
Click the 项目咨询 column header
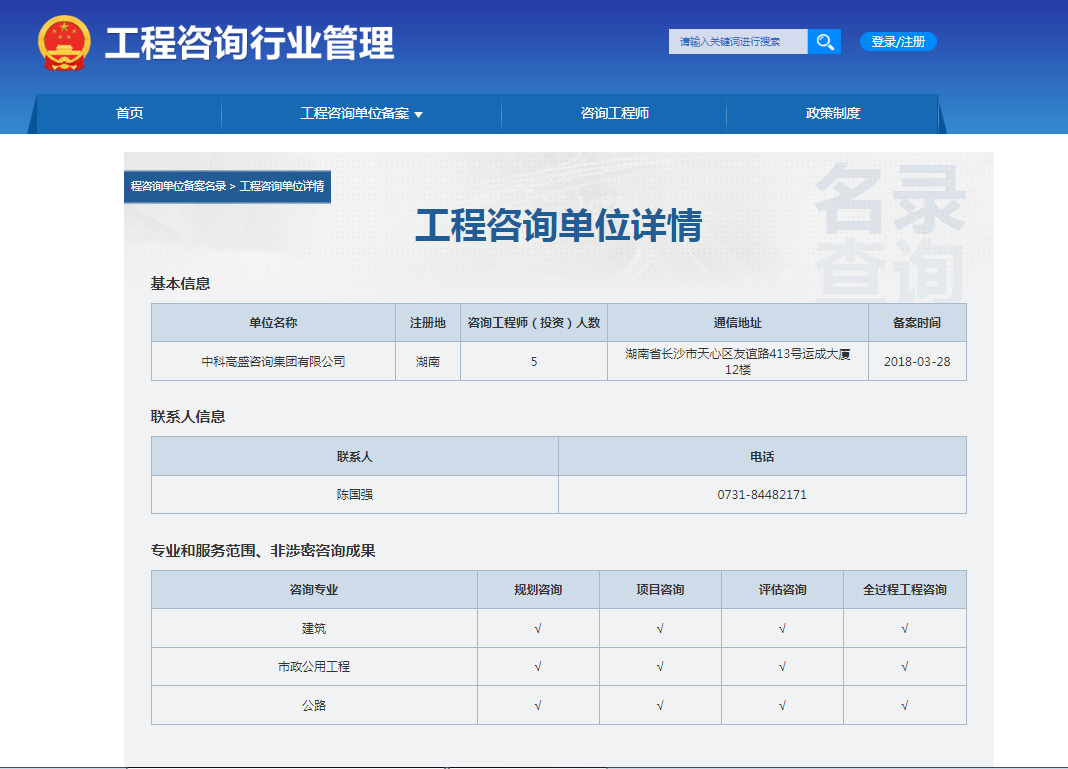pyautogui.click(x=660, y=590)
